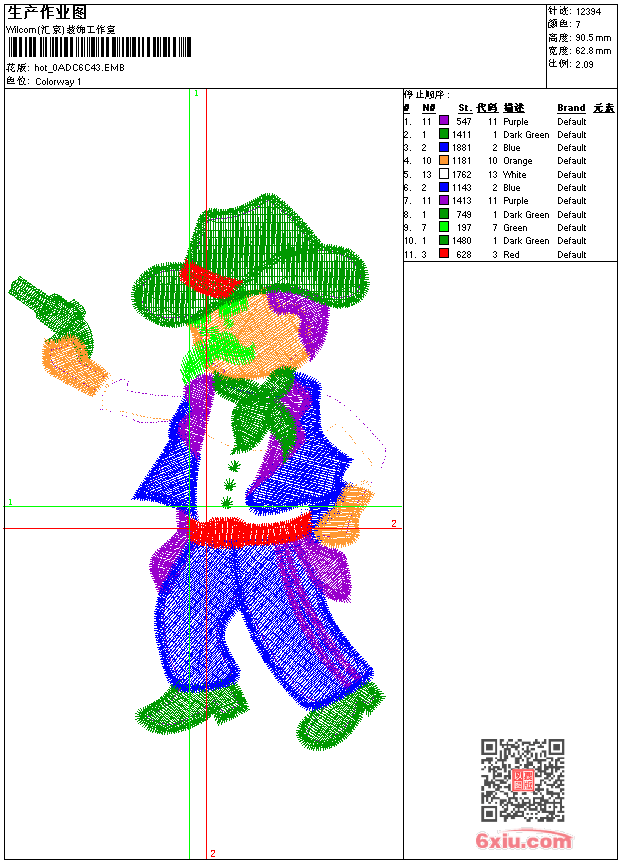Click the 'St.' column header

(465, 108)
